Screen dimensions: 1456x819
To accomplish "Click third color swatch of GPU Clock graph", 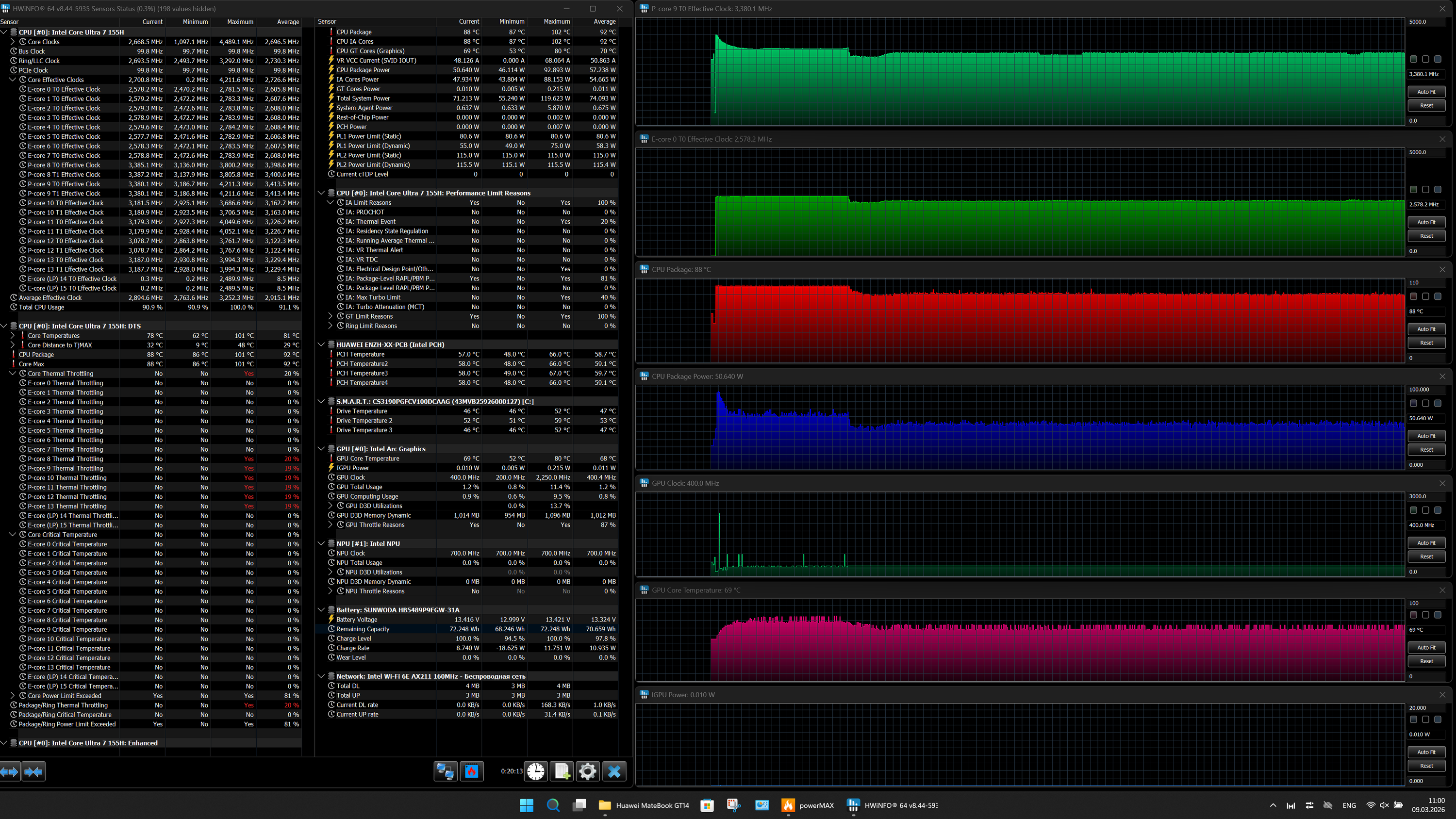I will pos(1438,510).
